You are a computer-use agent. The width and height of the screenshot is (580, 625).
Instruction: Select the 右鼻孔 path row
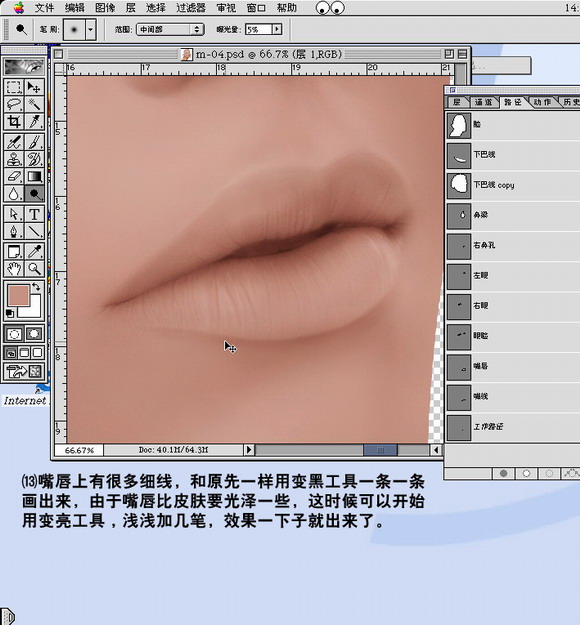[x=513, y=246]
